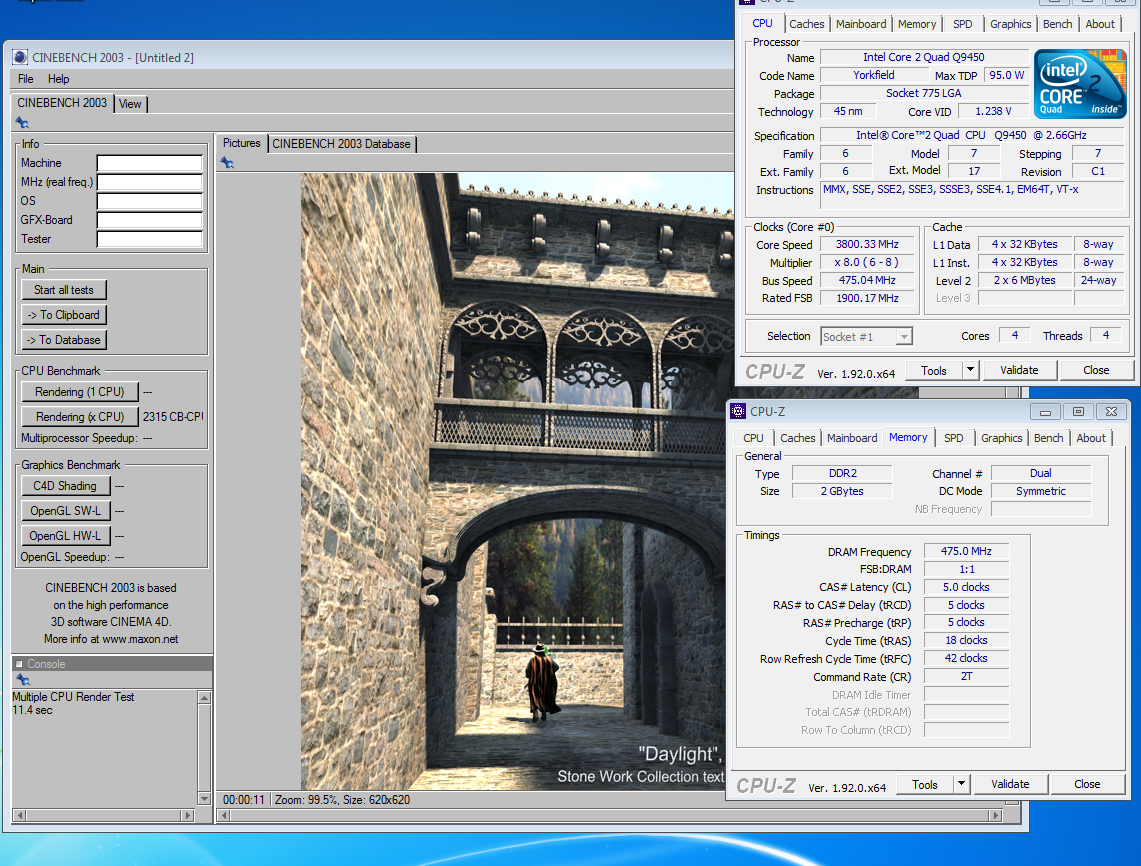The image size is (1141, 866).
Task: Open Mainboard tab in lower CPU-Z window
Action: point(852,438)
